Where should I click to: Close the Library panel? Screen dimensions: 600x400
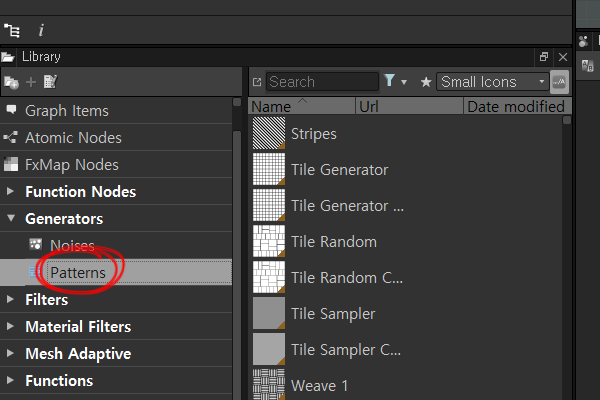click(x=563, y=57)
